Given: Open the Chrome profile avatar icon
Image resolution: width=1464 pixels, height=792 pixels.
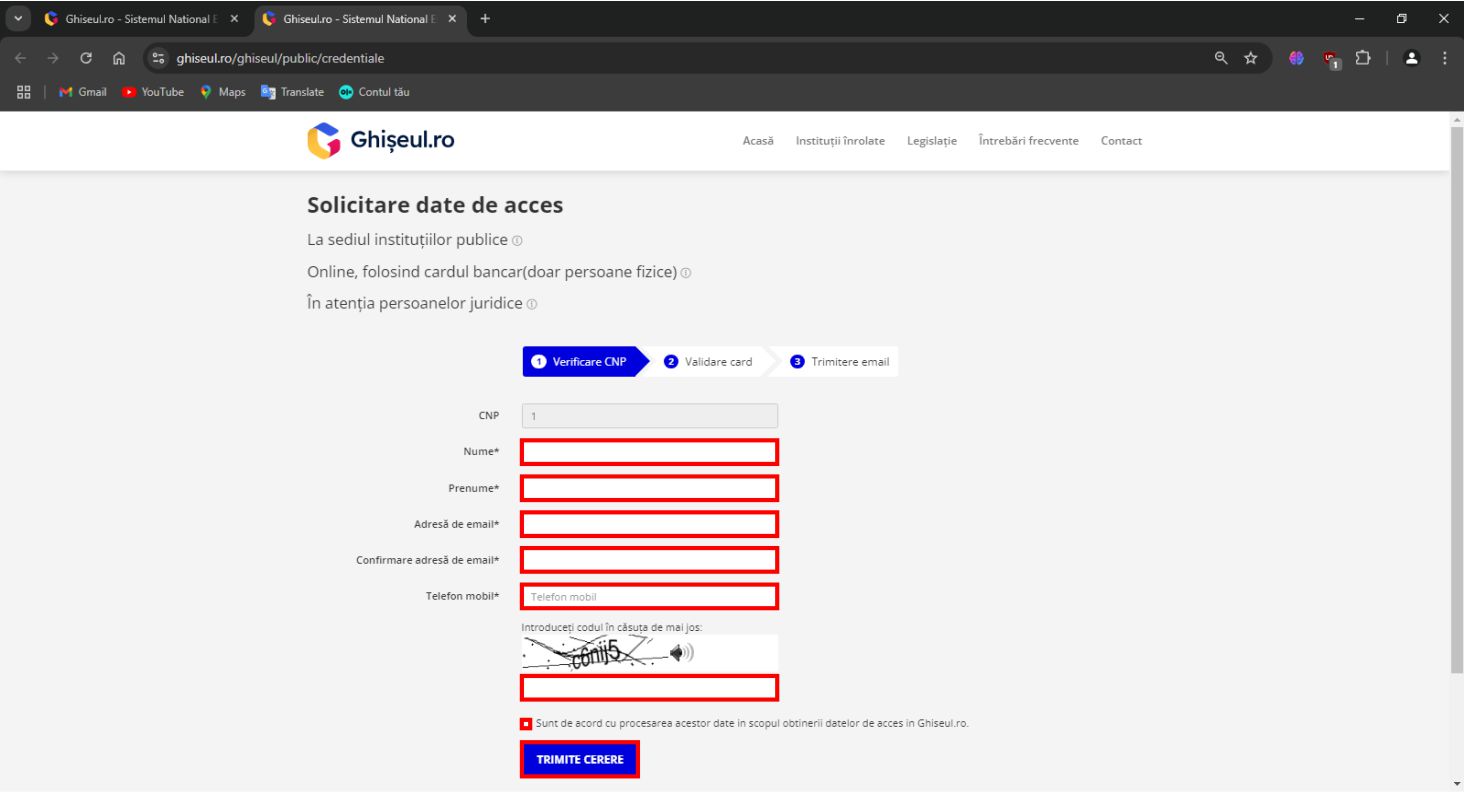Looking at the screenshot, I should point(1412,58).
